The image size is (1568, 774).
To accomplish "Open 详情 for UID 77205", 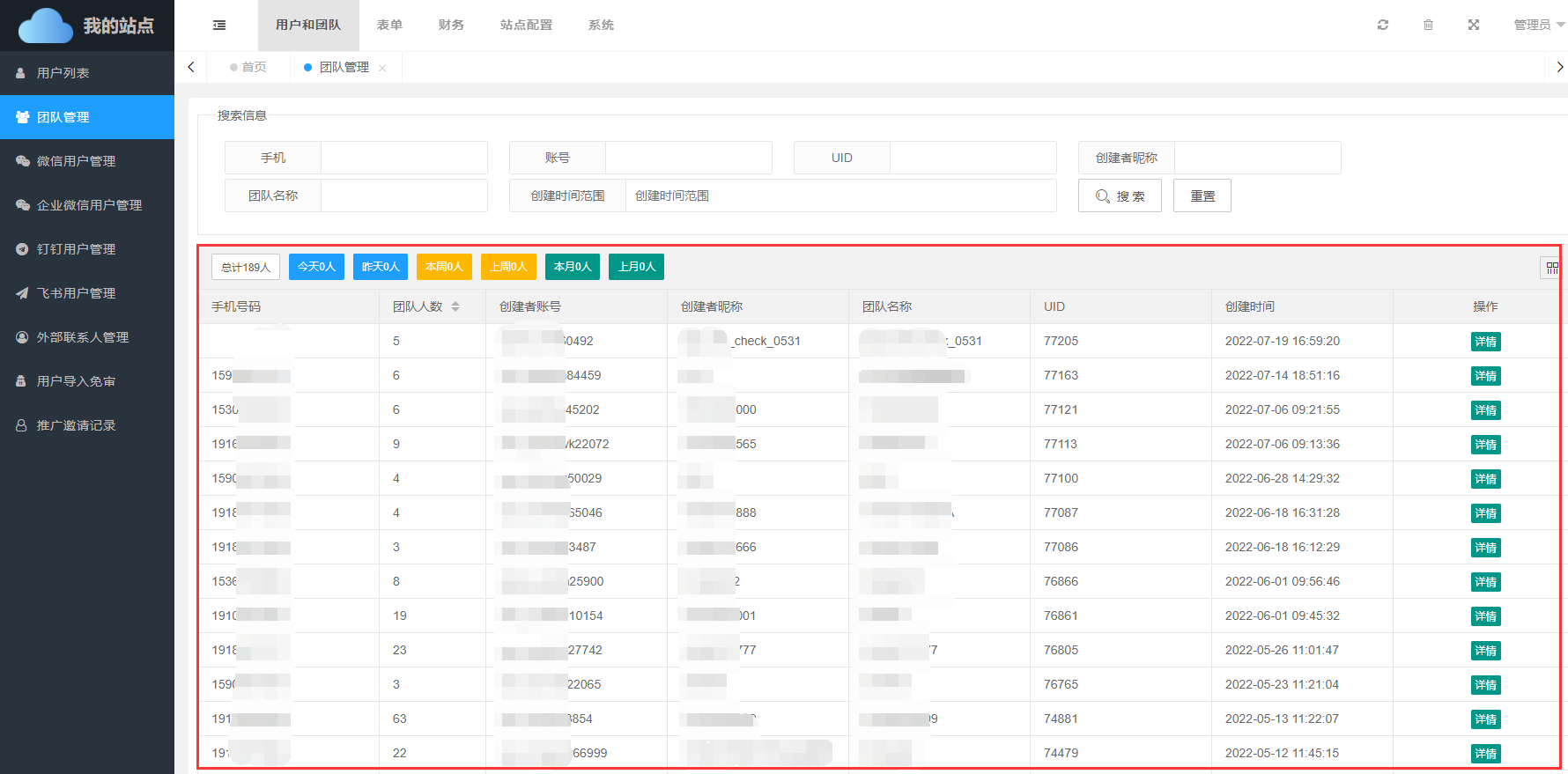I will (x=1485, y=342).
